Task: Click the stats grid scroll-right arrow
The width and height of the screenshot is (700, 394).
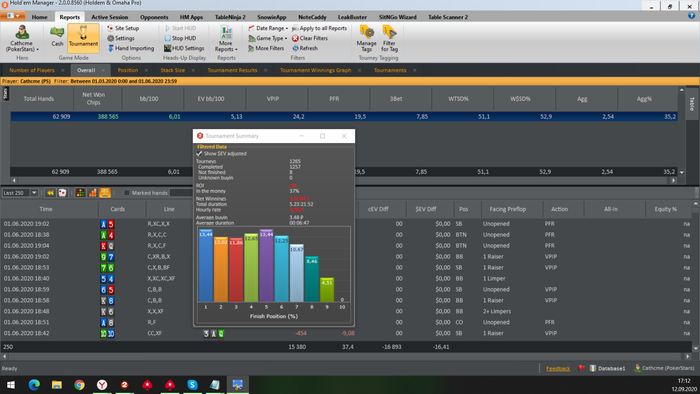Action: tap(673, 180)
